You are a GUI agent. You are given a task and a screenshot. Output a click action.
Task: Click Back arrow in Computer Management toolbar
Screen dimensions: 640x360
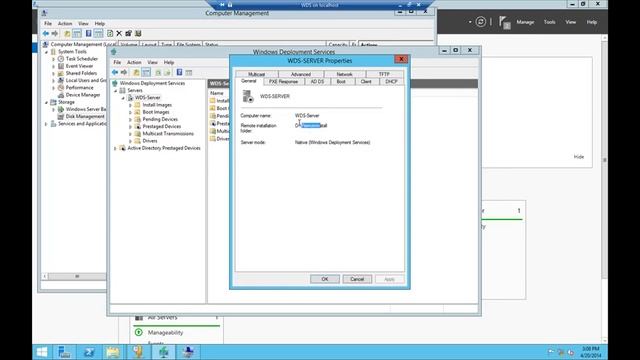pos(46,33)
